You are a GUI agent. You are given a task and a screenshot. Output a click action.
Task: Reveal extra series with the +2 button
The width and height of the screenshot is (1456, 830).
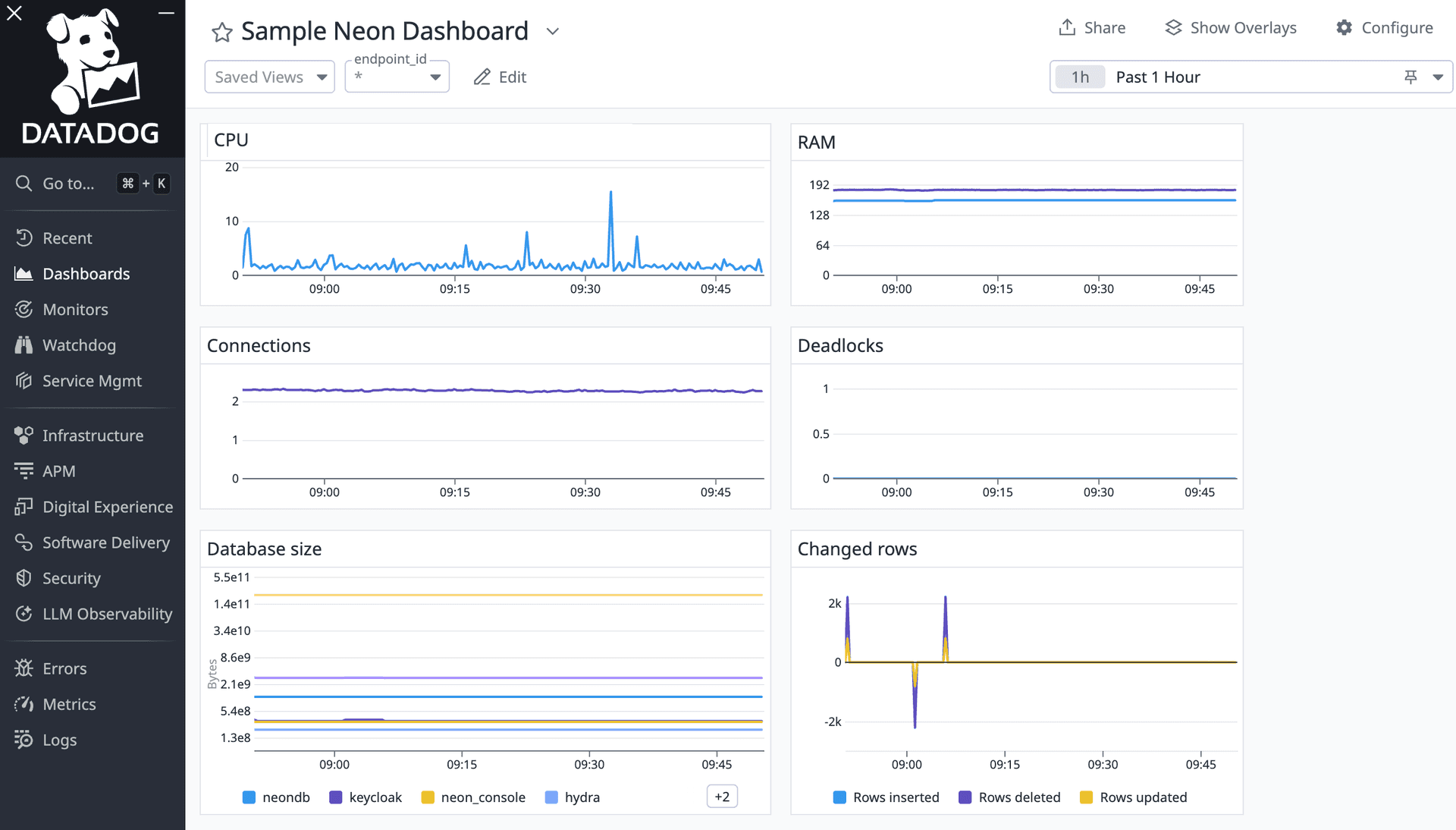point(721,797)
